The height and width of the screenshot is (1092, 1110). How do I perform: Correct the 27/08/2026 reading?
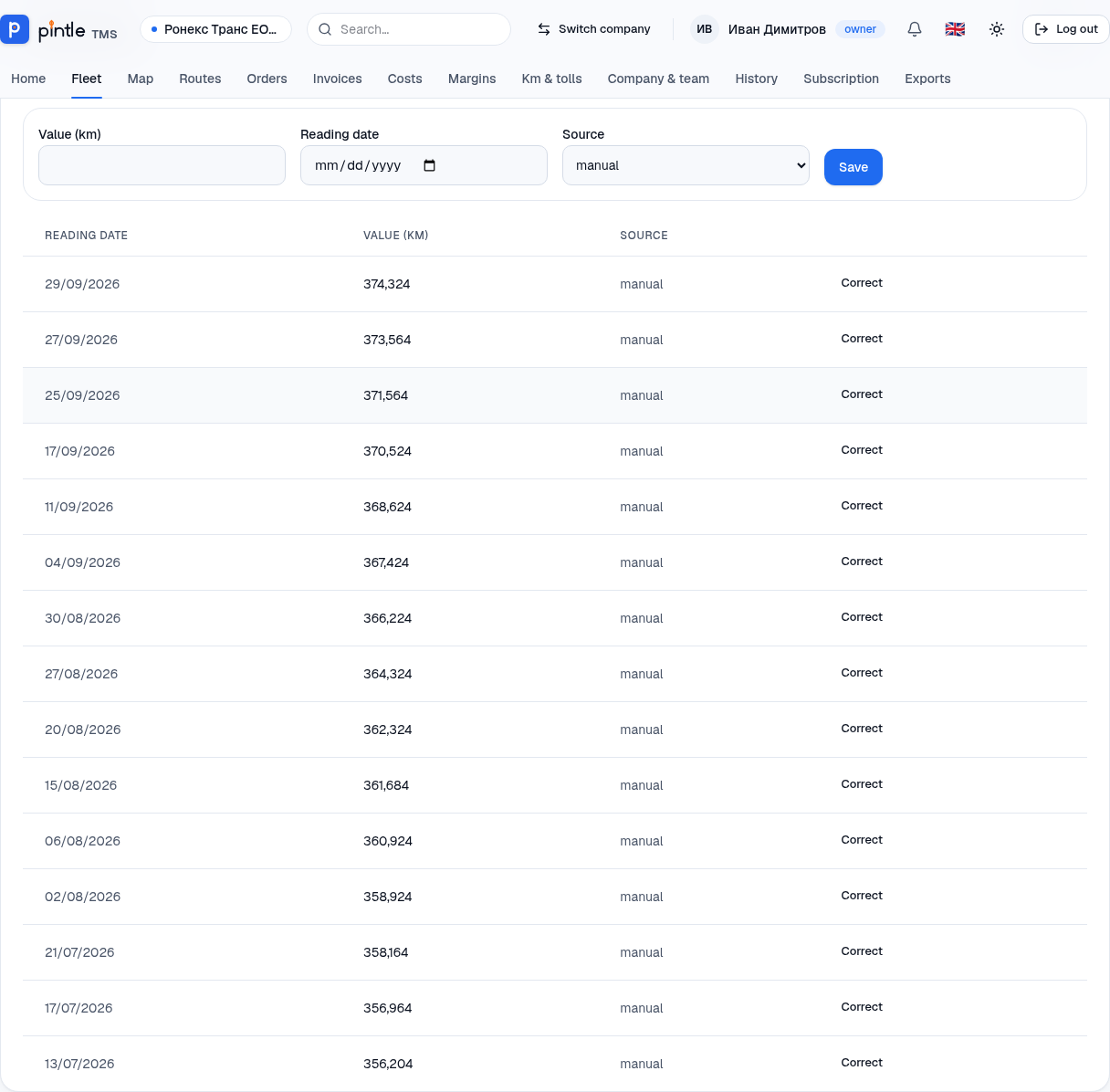(862, 673)
